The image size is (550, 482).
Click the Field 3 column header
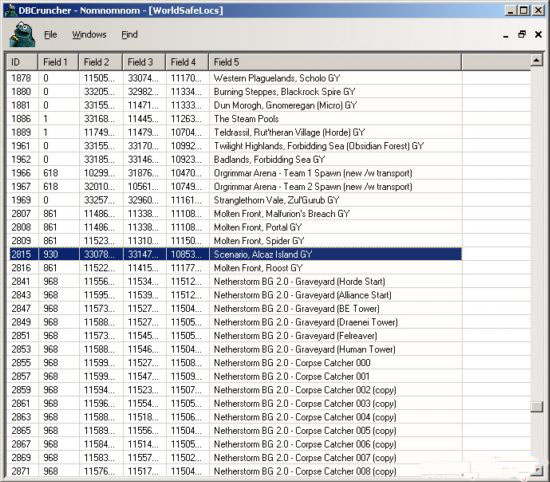pyautogui.click(x=144, y=62)
